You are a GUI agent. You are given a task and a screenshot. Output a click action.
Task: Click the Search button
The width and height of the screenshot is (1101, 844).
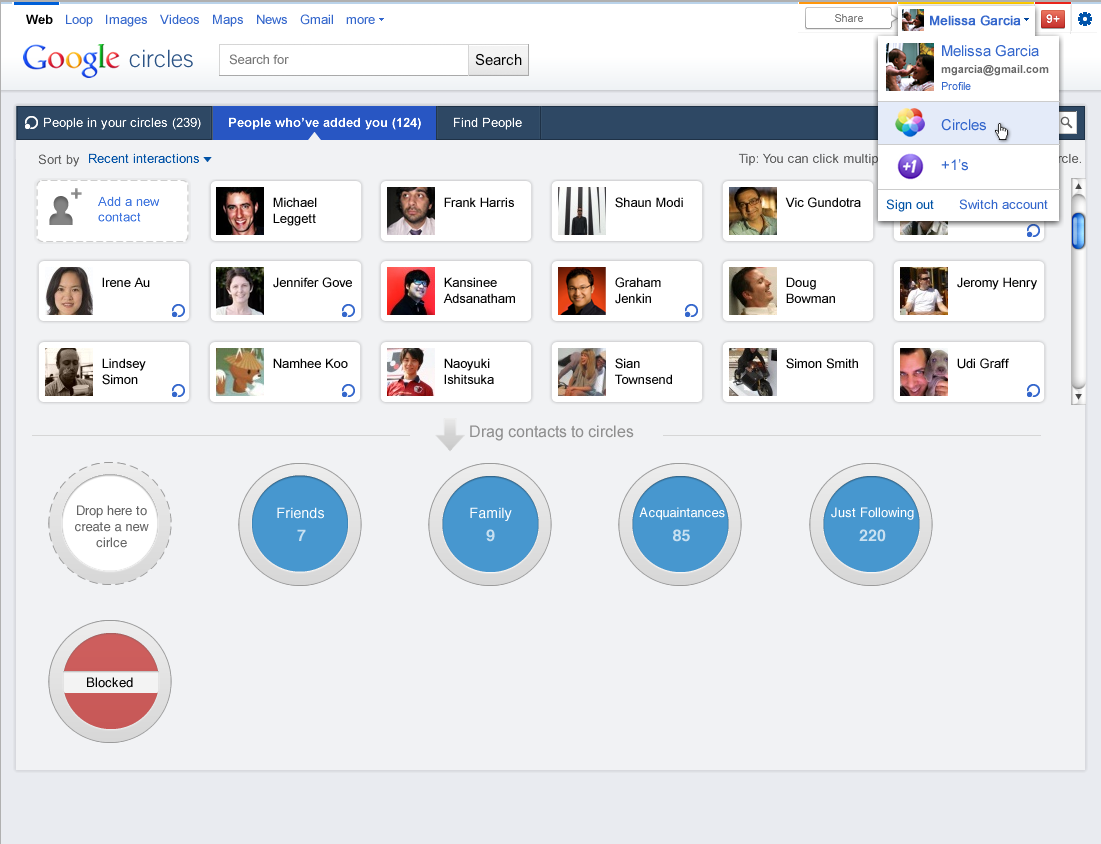point(499,60)
